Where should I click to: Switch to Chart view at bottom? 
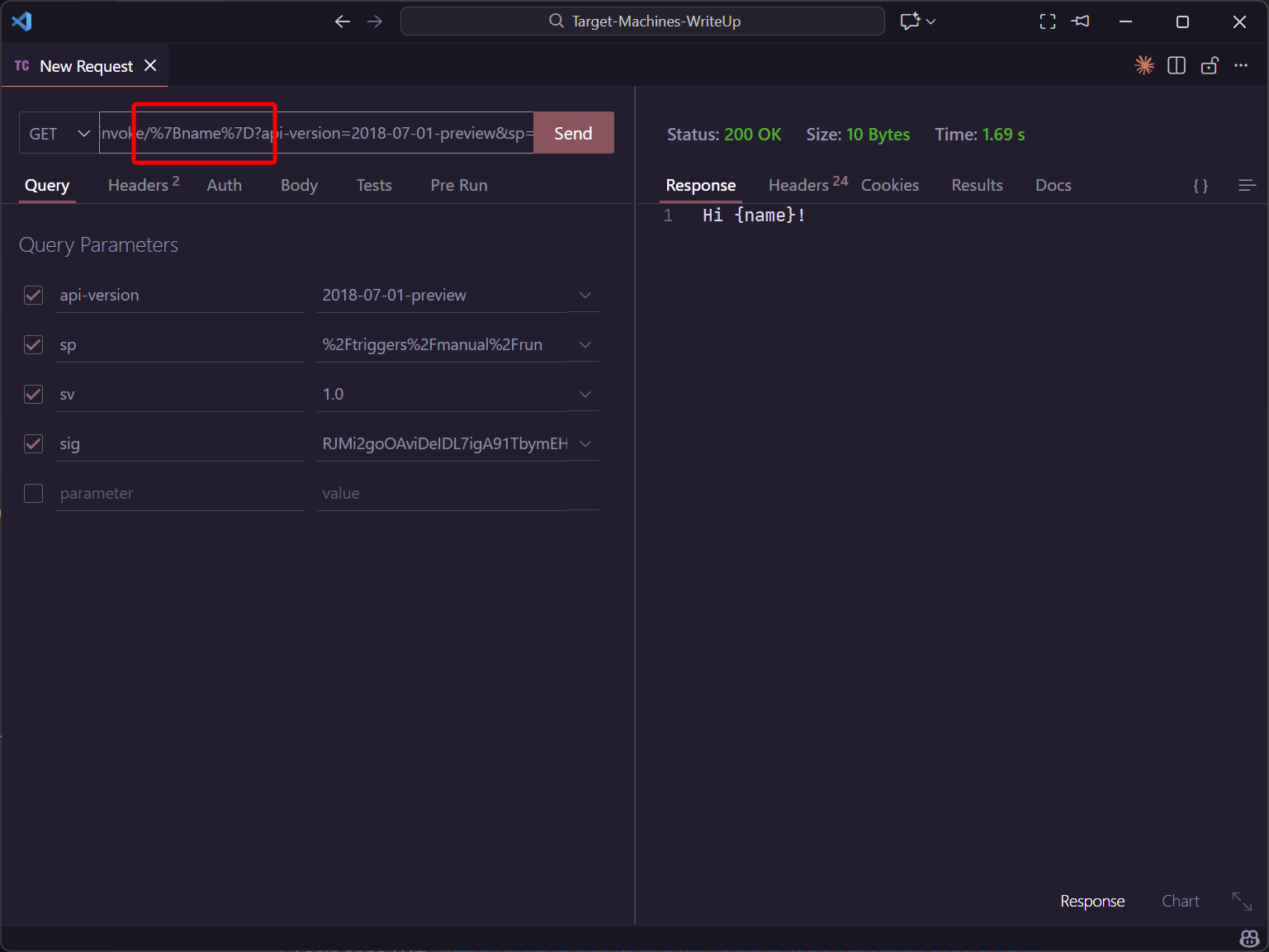1180,902
